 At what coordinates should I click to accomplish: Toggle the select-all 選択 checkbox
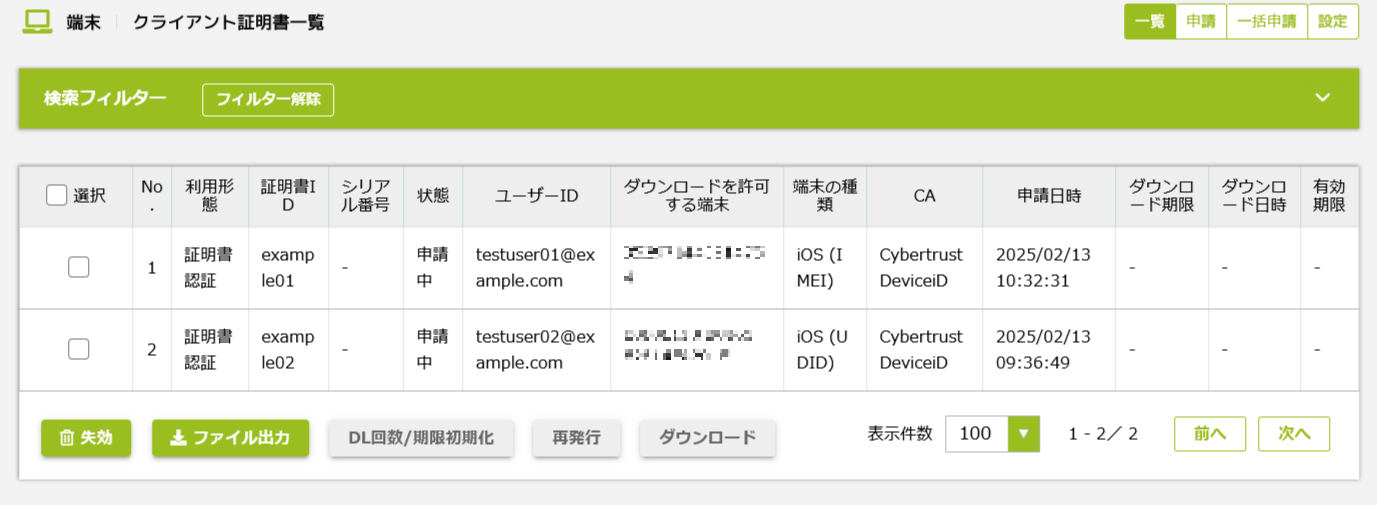point(57,196)
